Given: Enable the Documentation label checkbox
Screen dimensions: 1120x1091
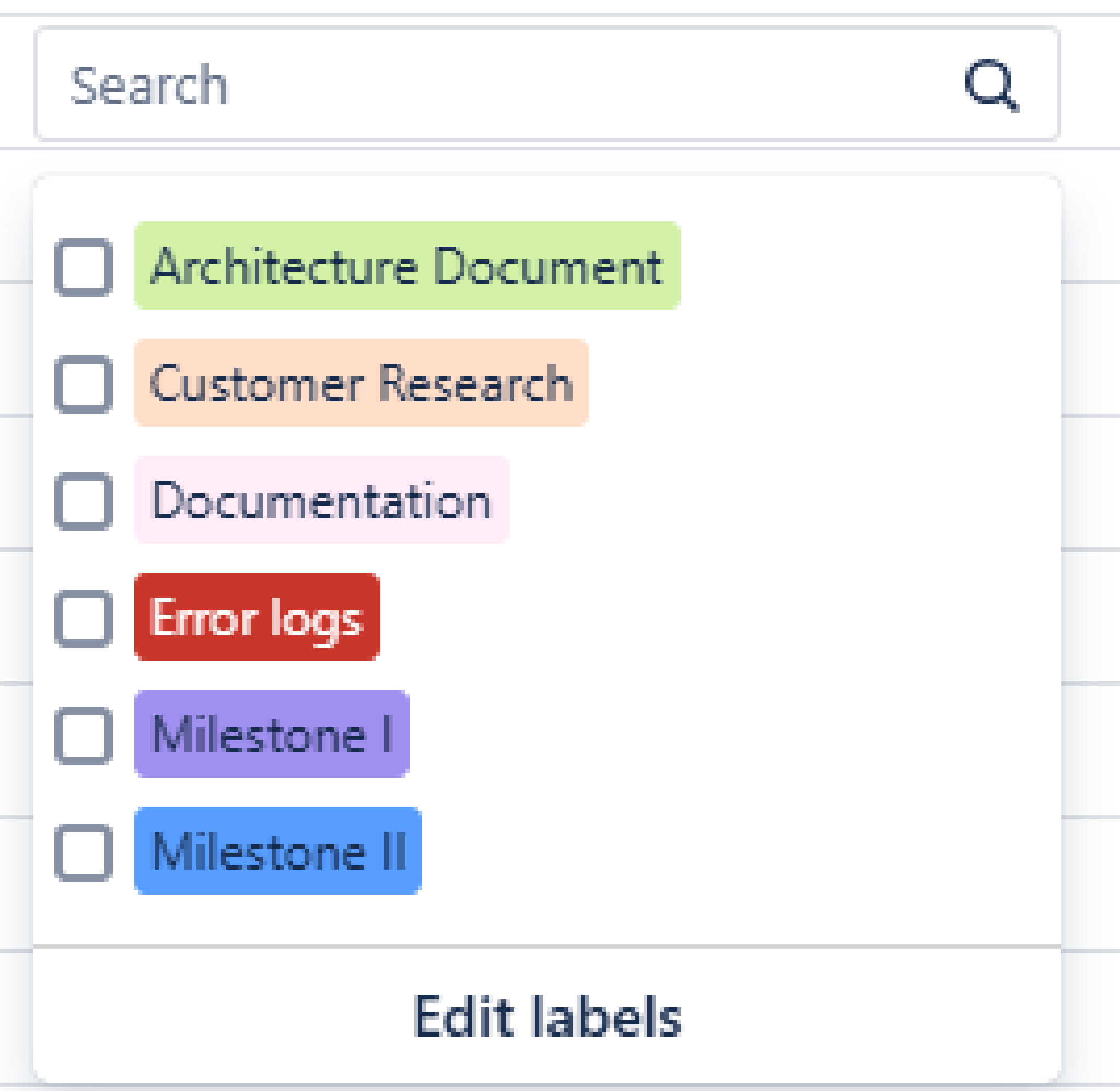Looking at the screenshot, I should (x=83, y=501).
